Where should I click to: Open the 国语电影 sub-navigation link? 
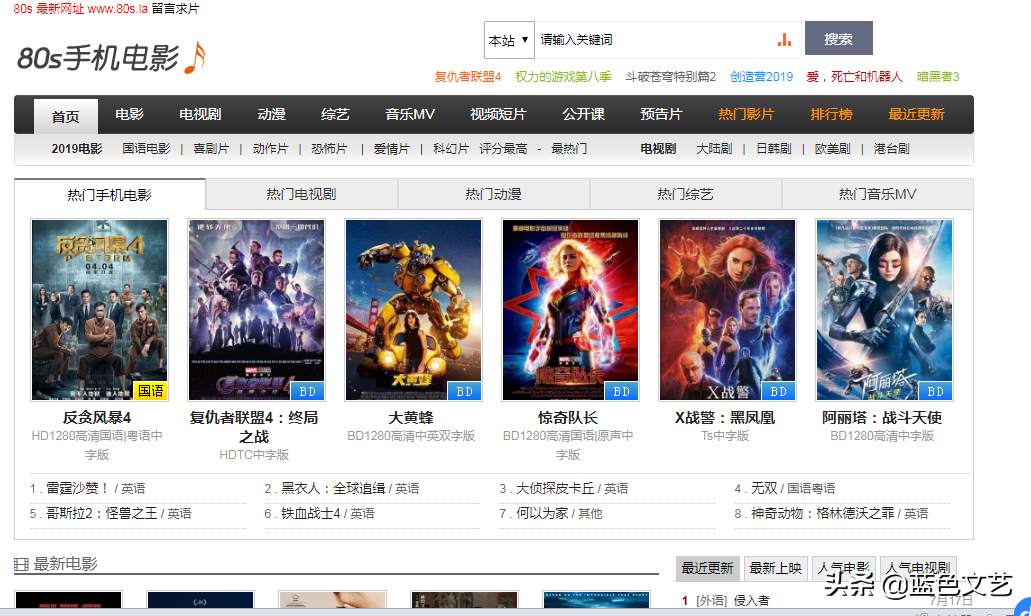coord(146,149)
